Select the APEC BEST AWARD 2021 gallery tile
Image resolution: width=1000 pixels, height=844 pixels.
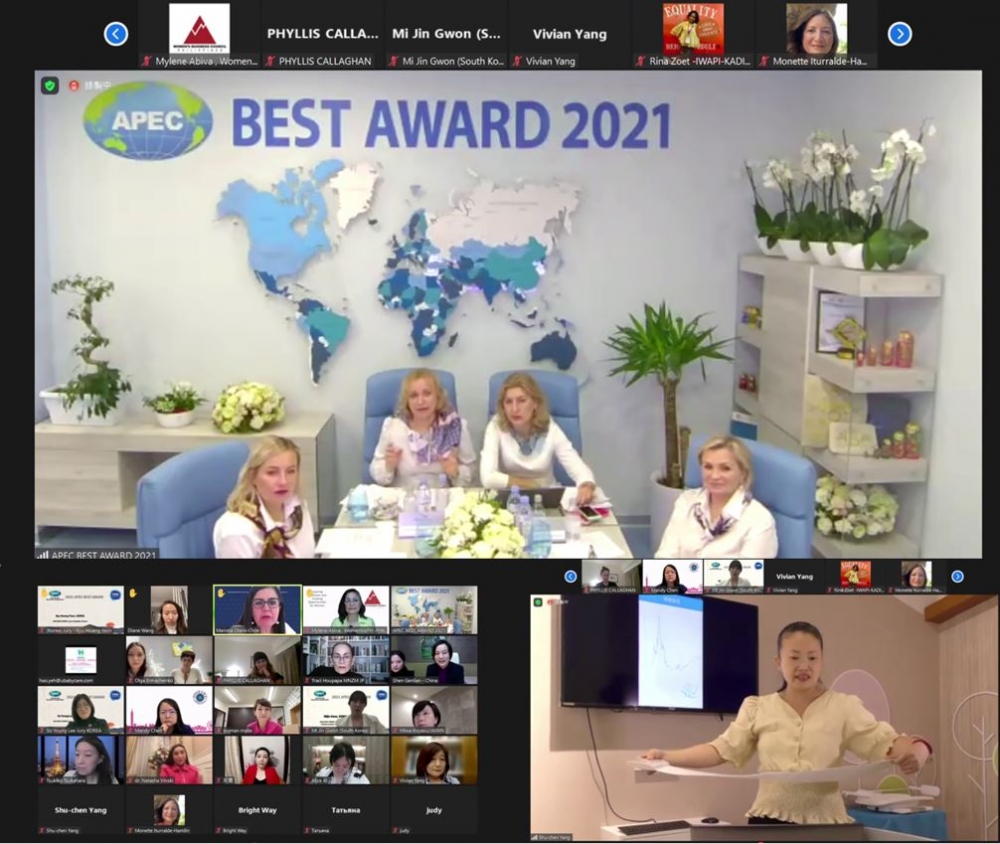pos(434,610)
